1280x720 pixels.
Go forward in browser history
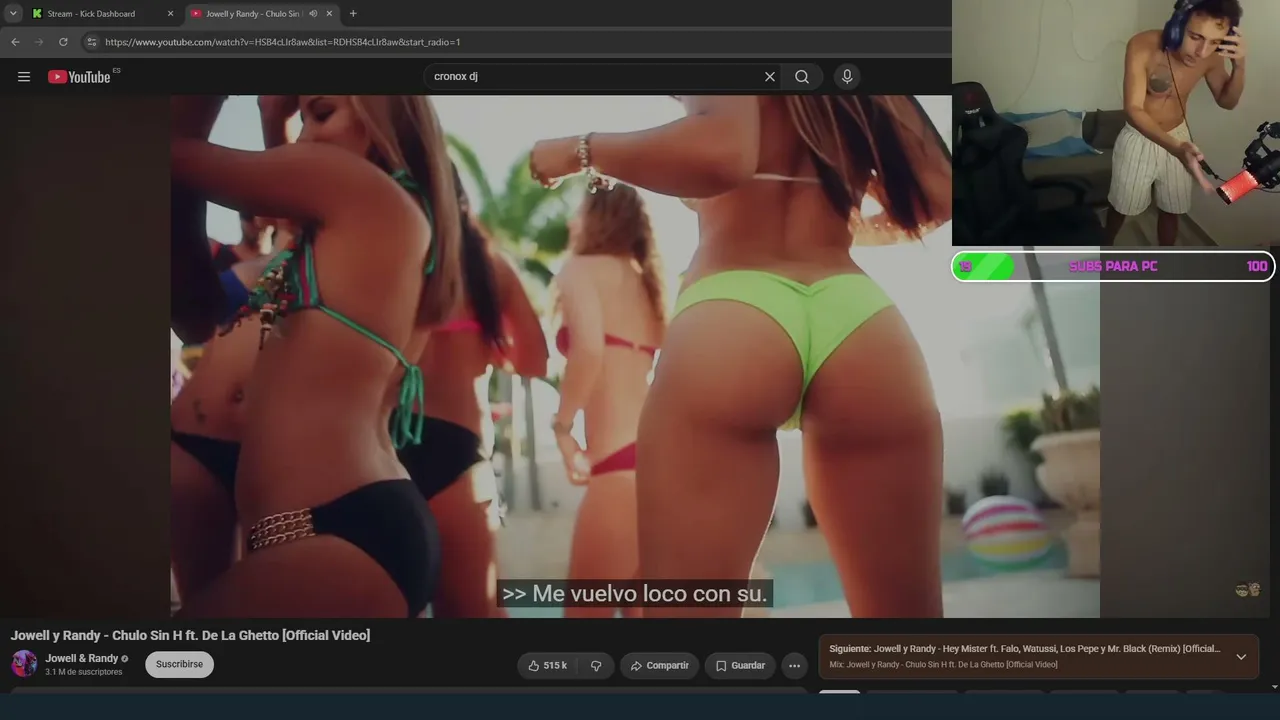click(39, 42)
